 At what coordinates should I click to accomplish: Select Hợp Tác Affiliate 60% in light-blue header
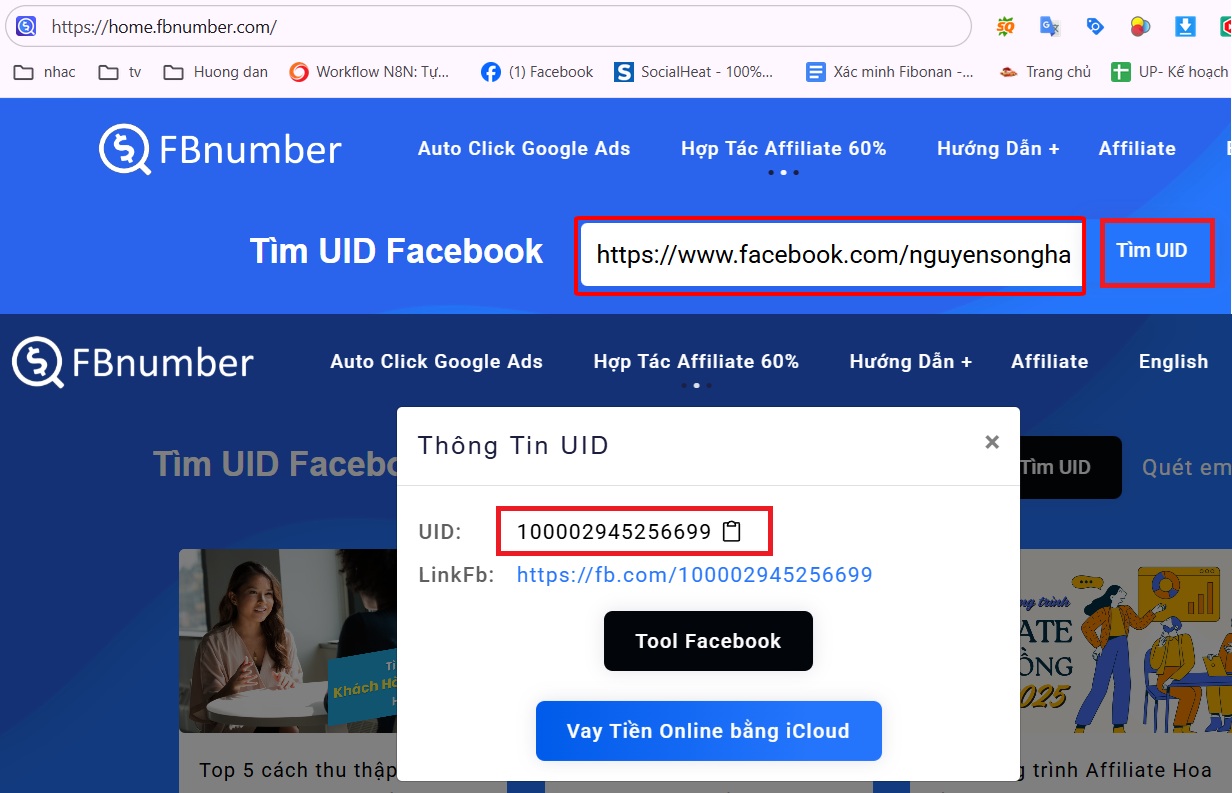point(784,149)
